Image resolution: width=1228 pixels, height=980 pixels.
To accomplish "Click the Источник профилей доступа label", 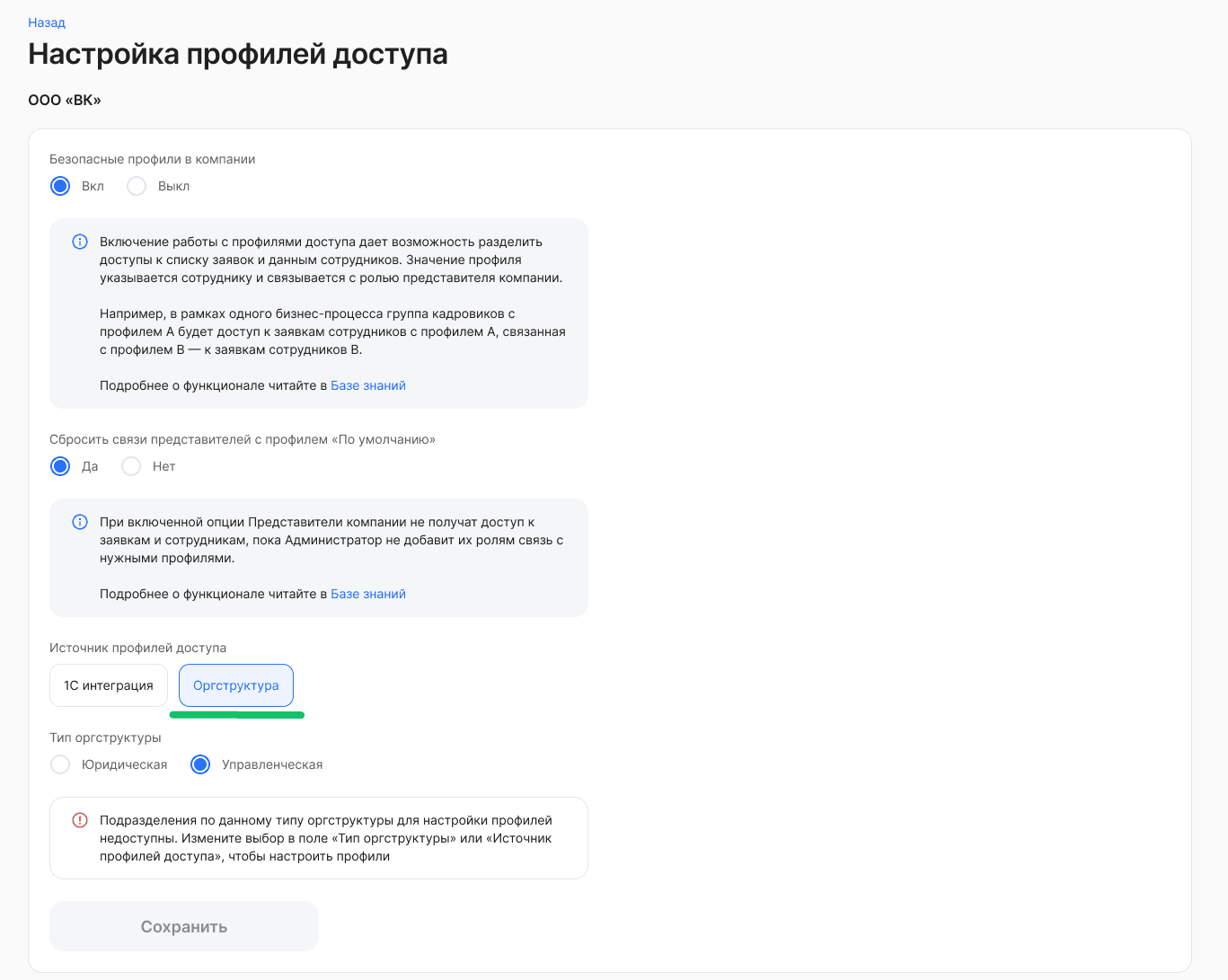I will coord(137,648).
